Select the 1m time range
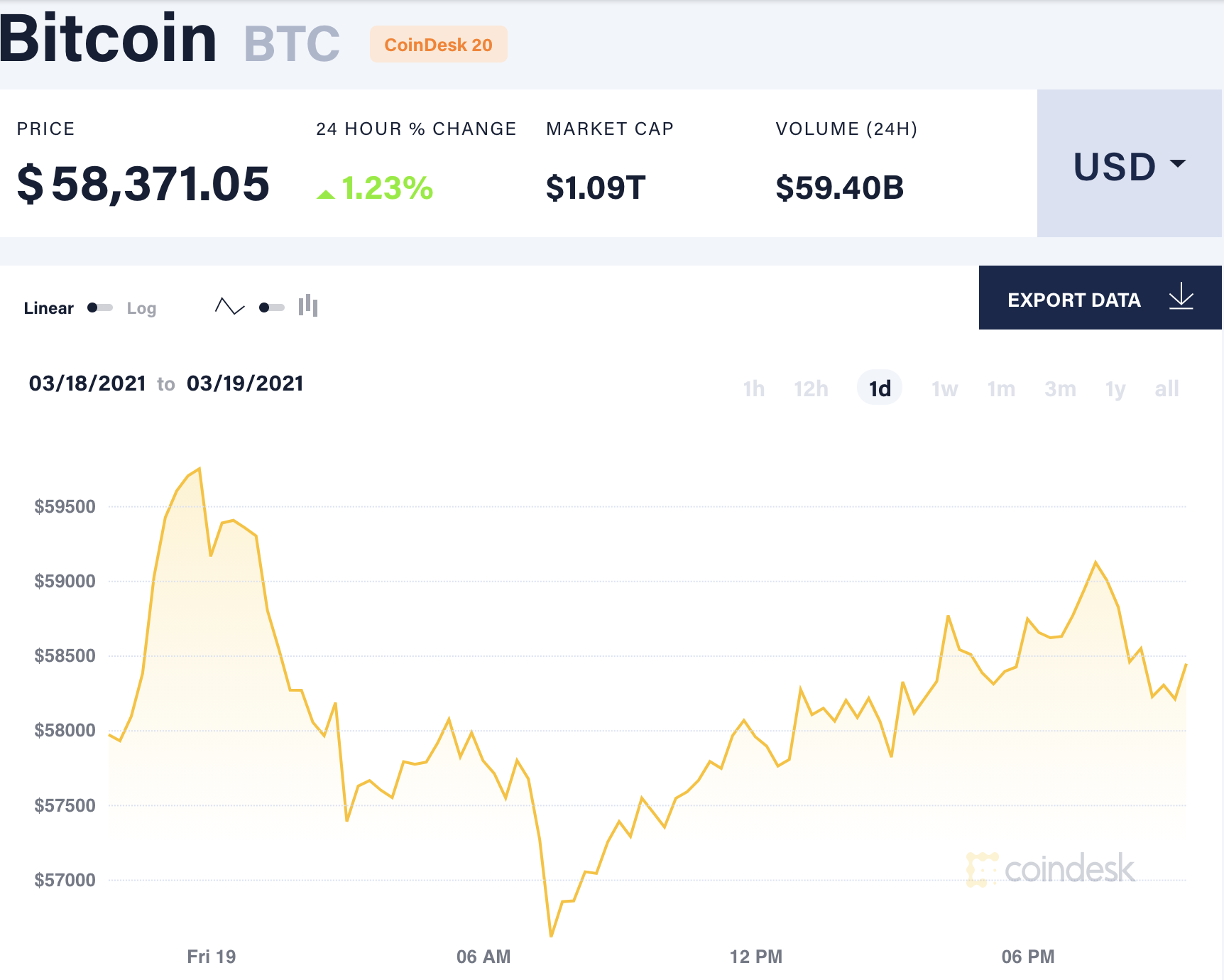The width and height of the screenshot is (1224, 980). tap(1001, 388)
